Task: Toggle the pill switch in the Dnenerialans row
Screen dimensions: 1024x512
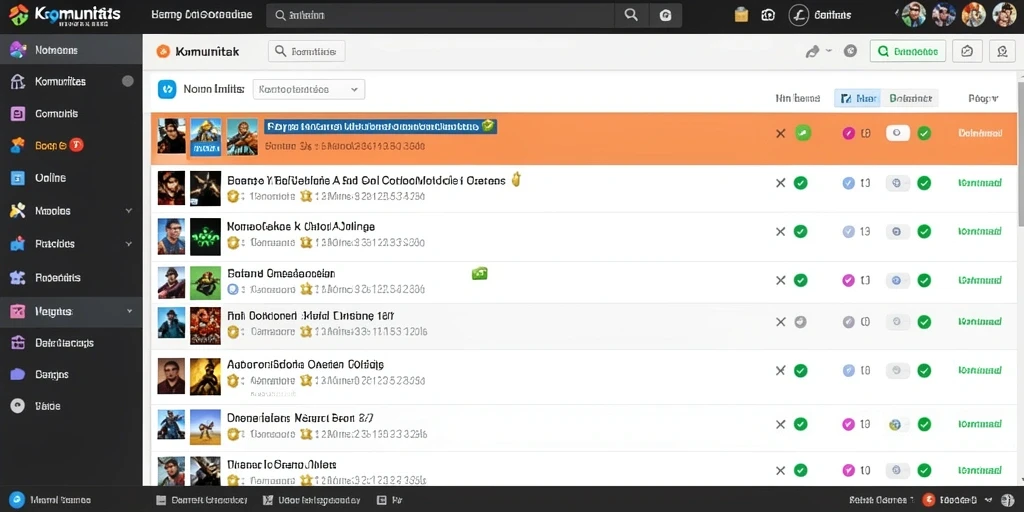Action: [898, 424]
